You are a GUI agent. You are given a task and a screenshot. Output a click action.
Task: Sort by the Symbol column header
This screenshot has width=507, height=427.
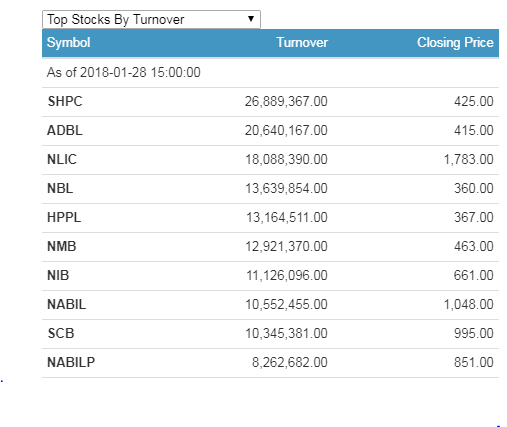(x=68, y=43)
